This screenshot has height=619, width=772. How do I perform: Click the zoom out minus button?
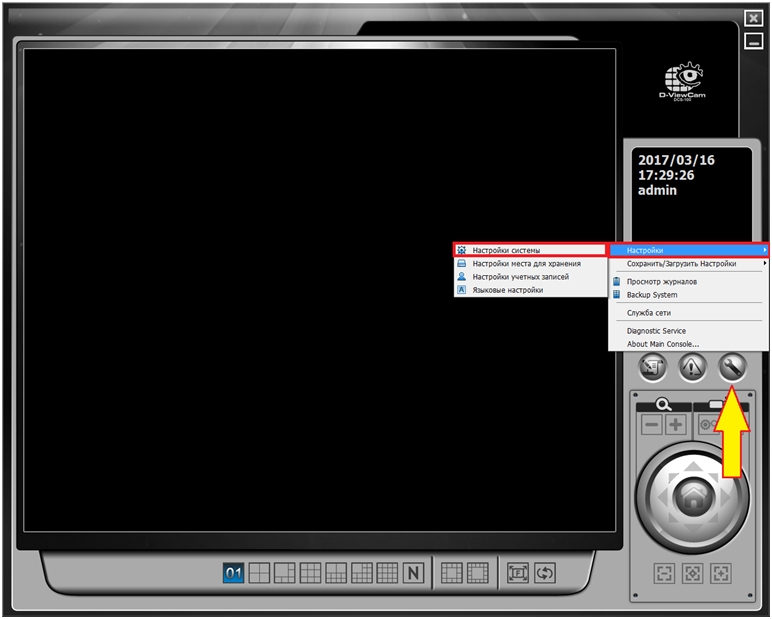[x=652, y=425]
